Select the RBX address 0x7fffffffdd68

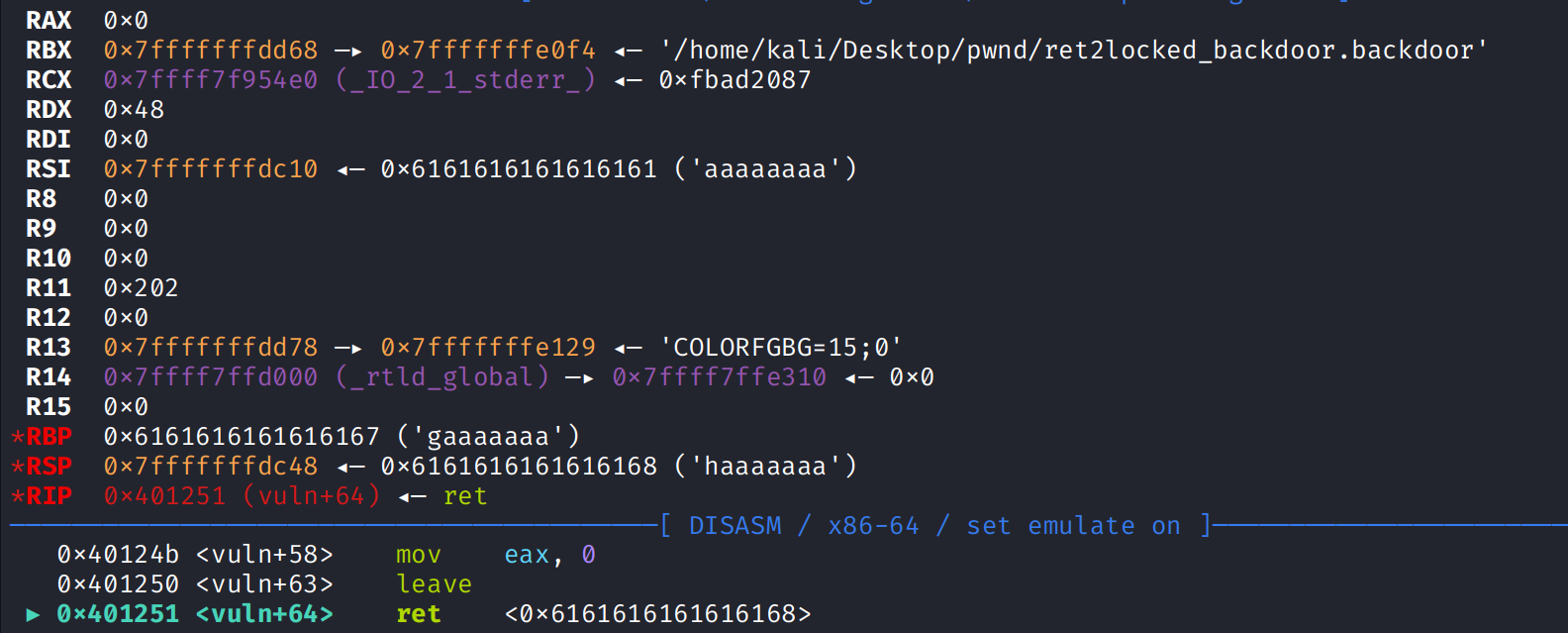click(x=211, y=51)
